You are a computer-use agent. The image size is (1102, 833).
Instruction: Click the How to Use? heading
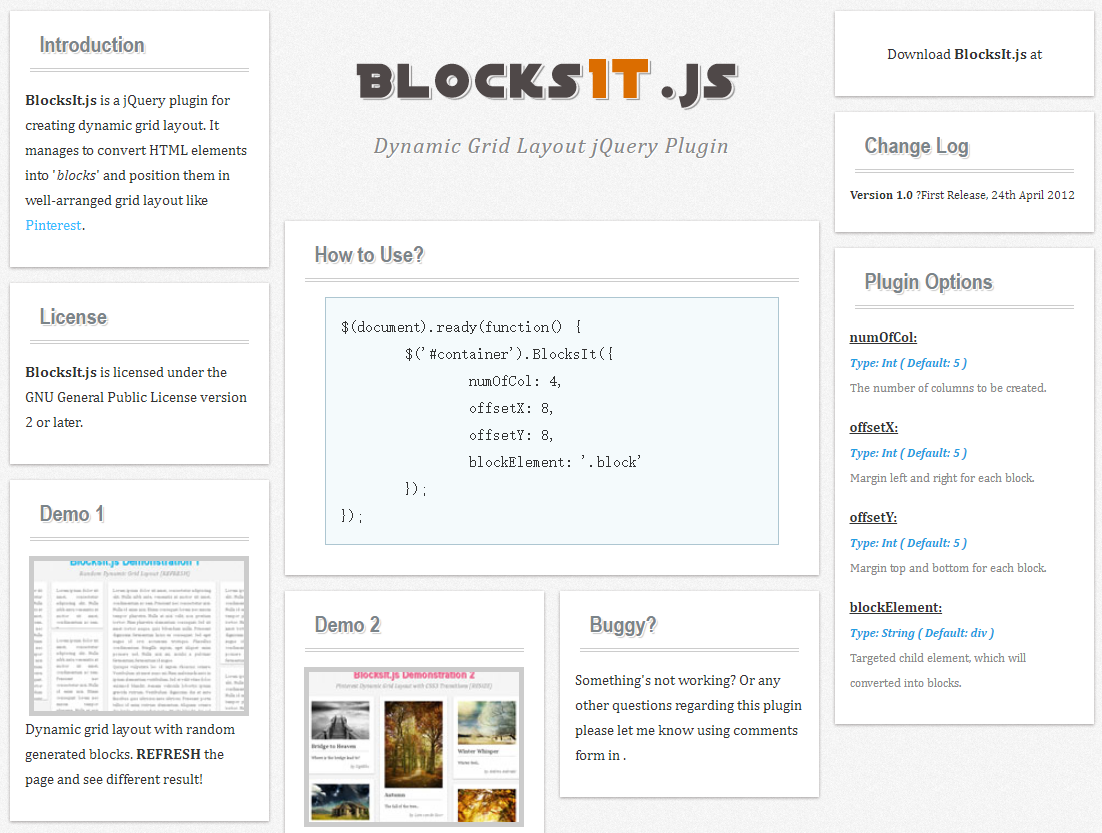coord(369,254)
